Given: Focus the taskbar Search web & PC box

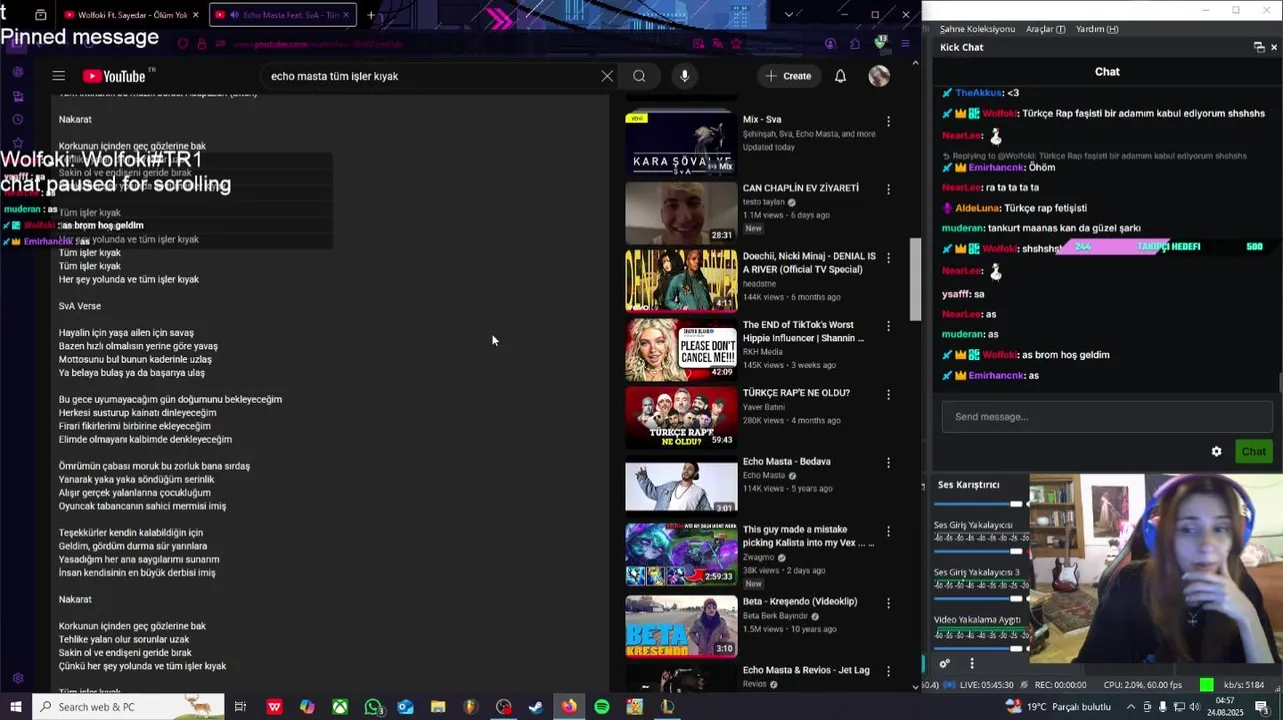Looking at the screenshot, I should click(x=128, y=707).
